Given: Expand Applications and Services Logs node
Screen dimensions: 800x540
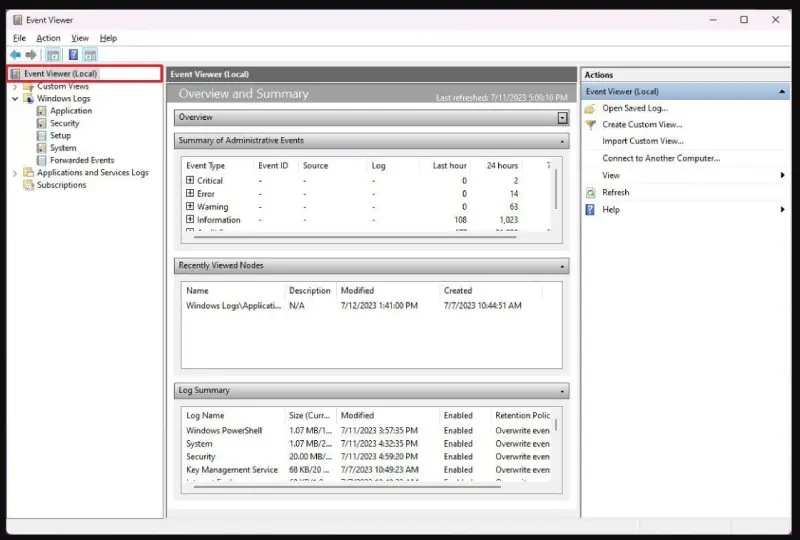Looking at the screenshot, I should tap(15, 173).
